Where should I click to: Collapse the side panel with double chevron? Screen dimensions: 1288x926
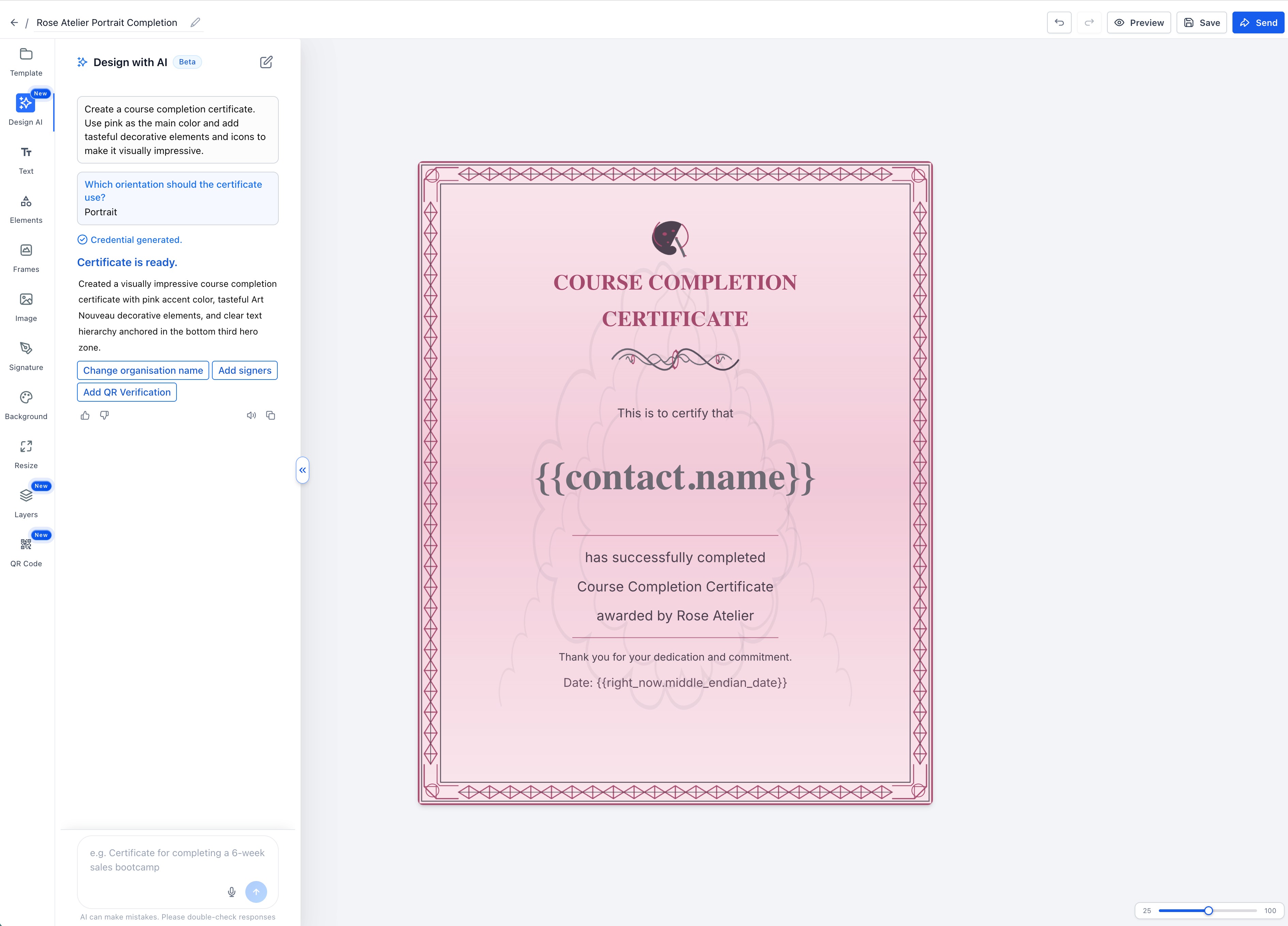[x=303, y=470]
